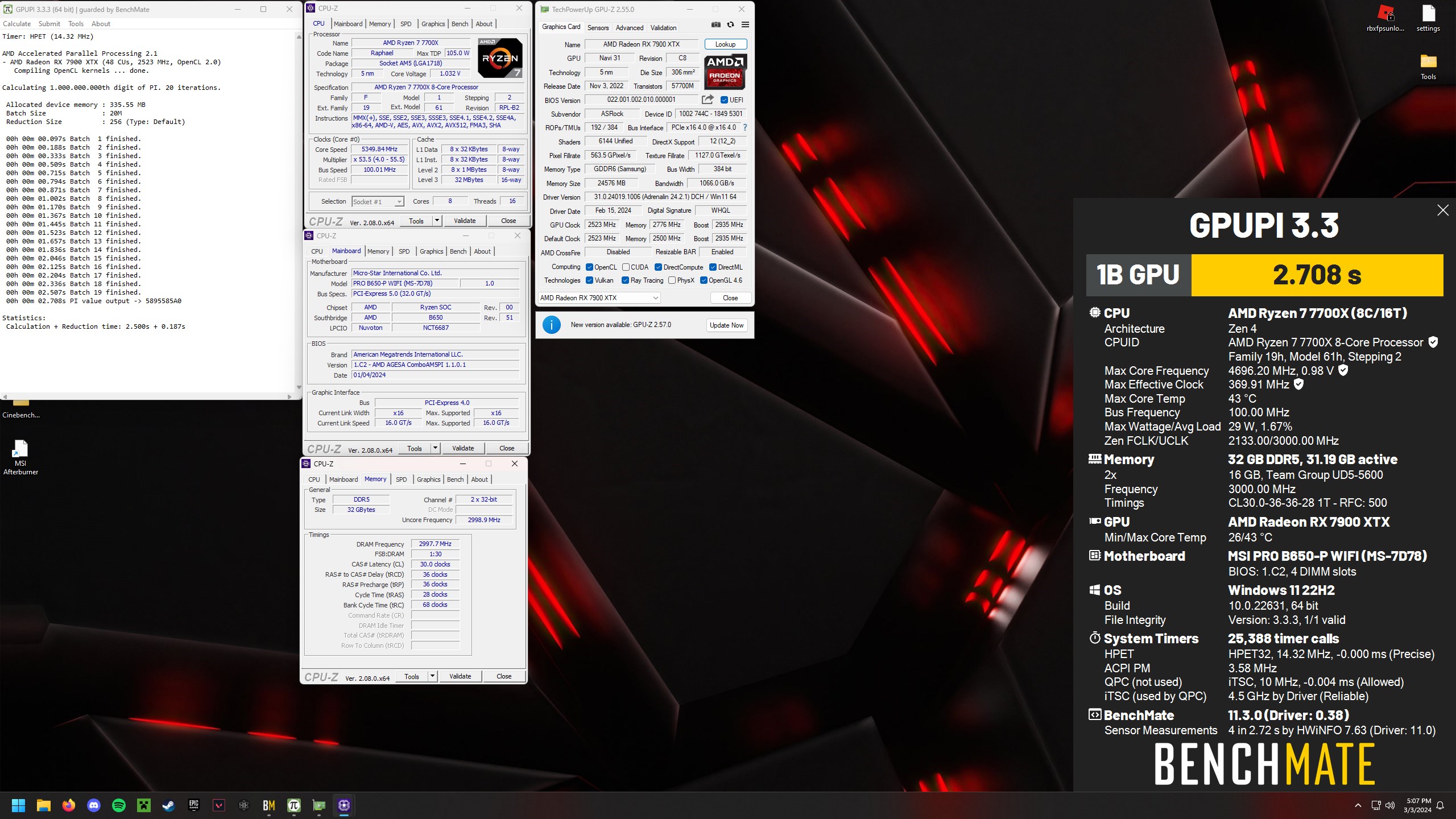Open Epic Games Launcher from the taskbar

(194, 805)
